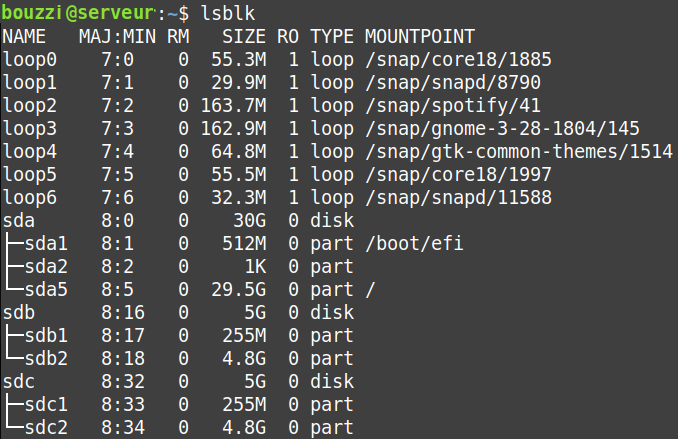678x439 pixels.
Task: Select the sda1 partition entry
Action: (46, 243)
